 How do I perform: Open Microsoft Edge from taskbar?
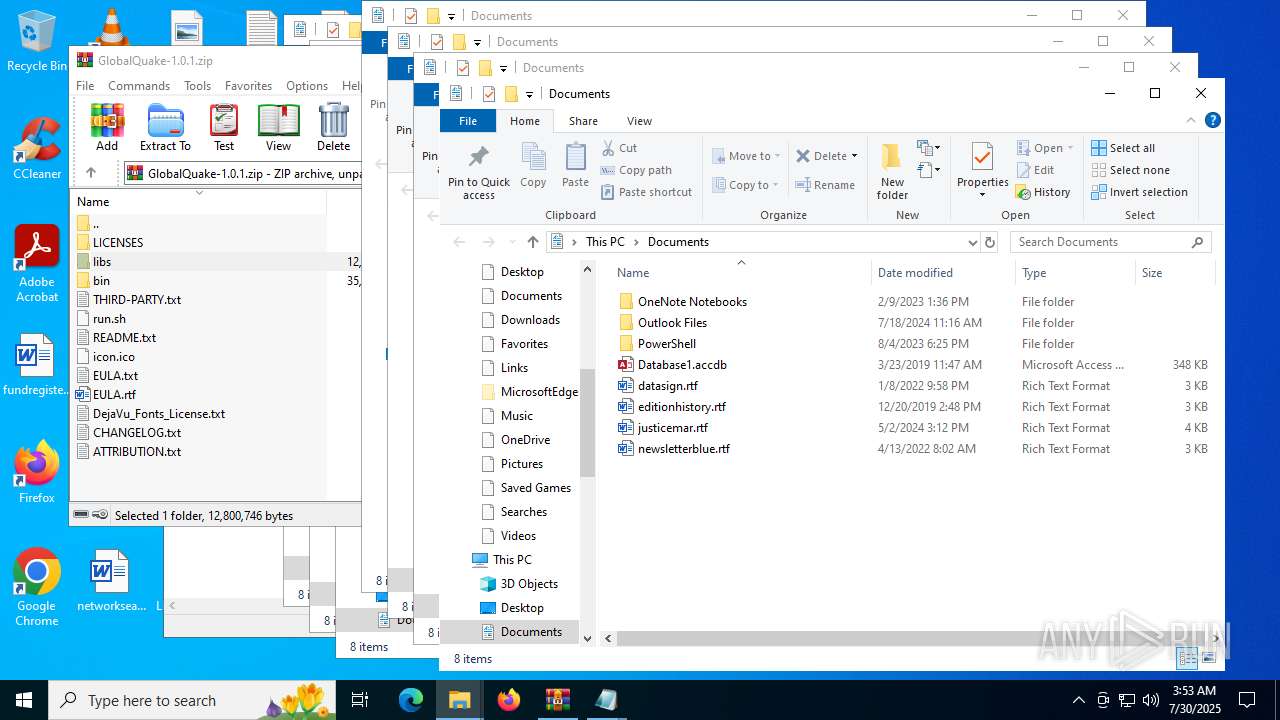[411, 700]
